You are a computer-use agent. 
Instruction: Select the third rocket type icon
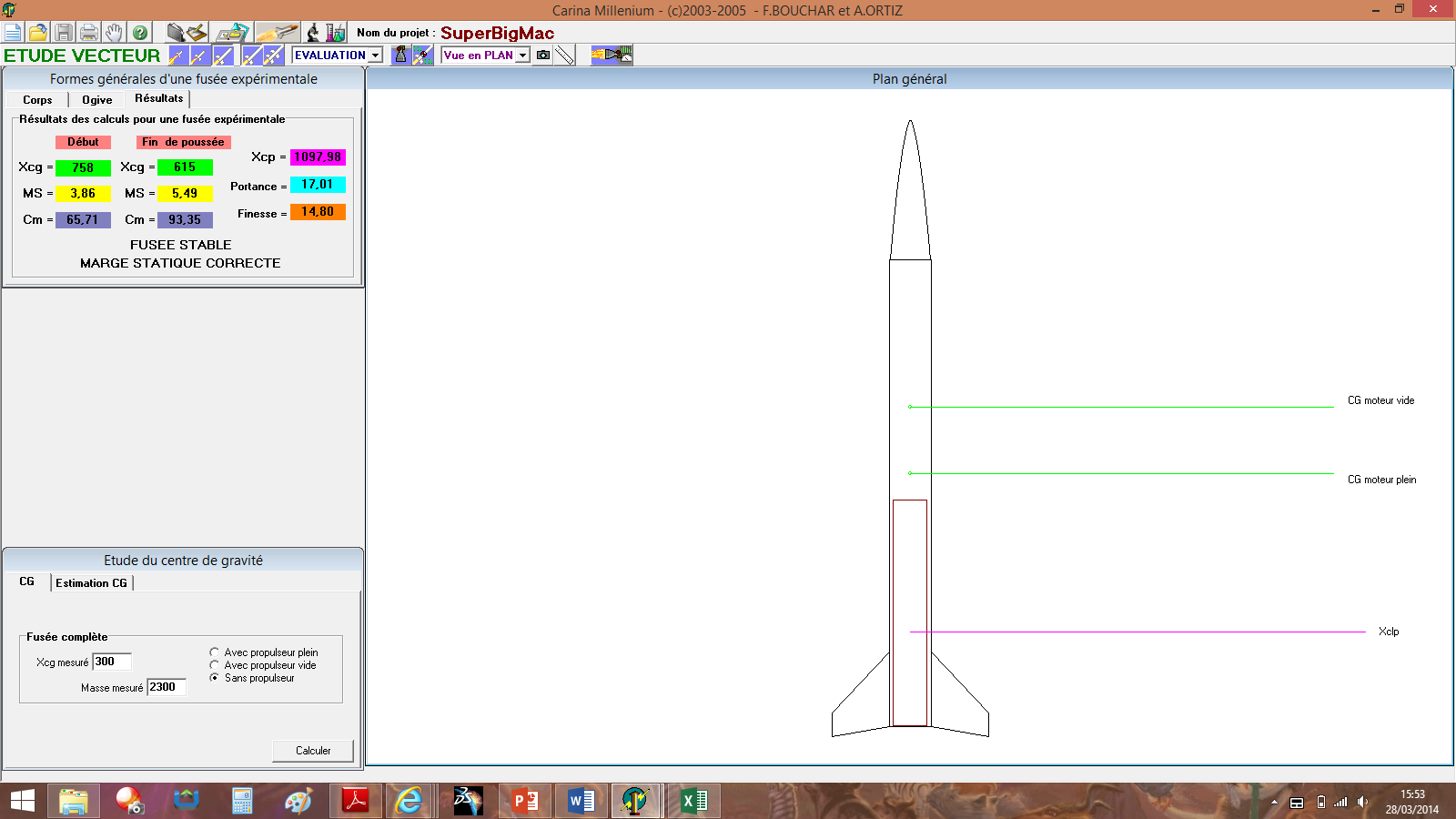click(x=223, y=56)
